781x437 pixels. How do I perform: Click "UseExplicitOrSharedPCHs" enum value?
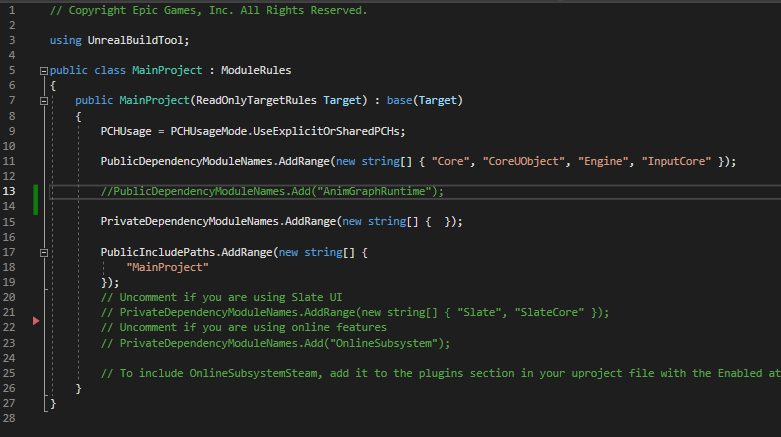pyautogui.click(x=326, y=131)
